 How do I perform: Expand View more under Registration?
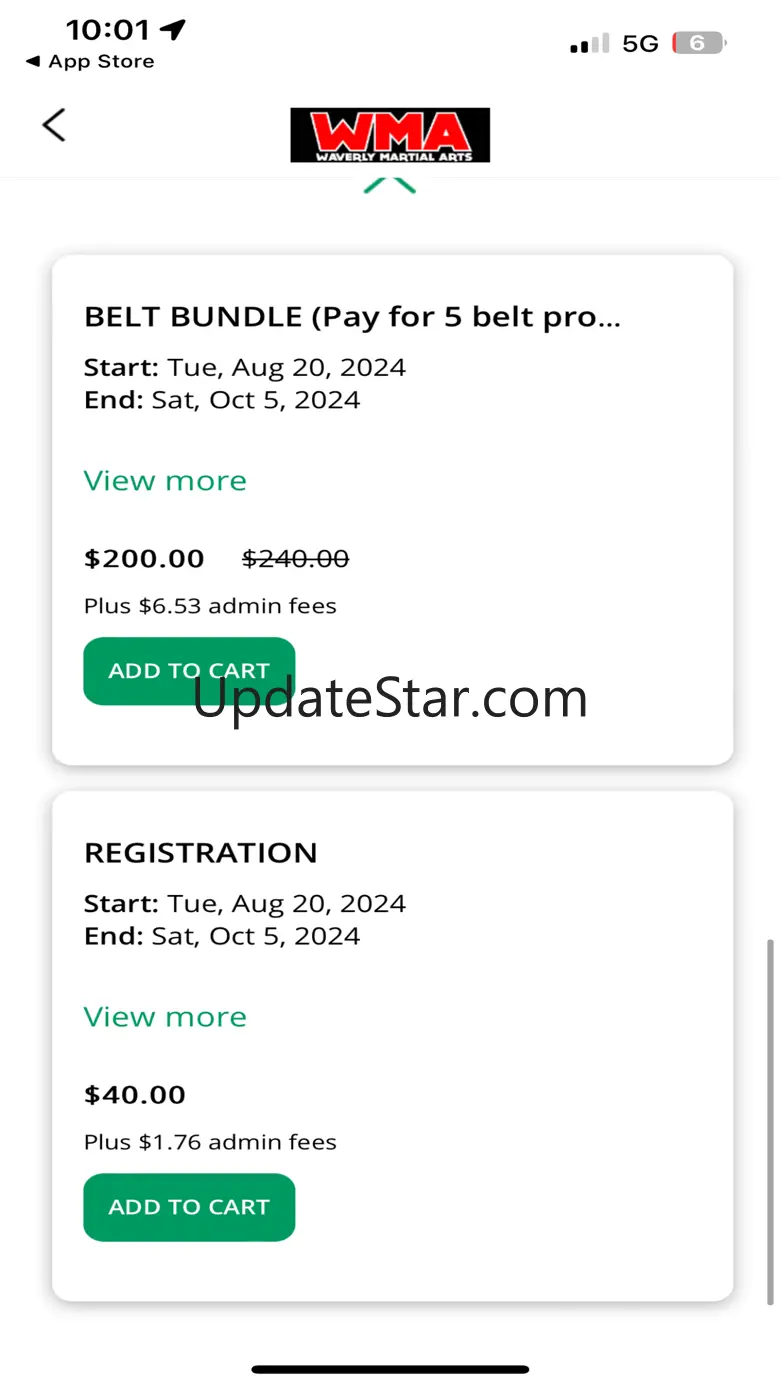pyautogui.click(x=165, y=1017)
